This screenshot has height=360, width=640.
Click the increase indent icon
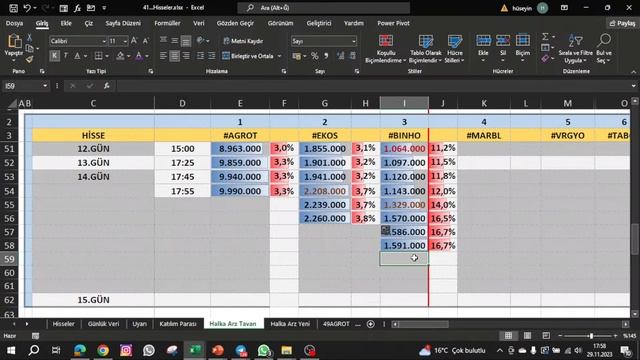[211, 56]
